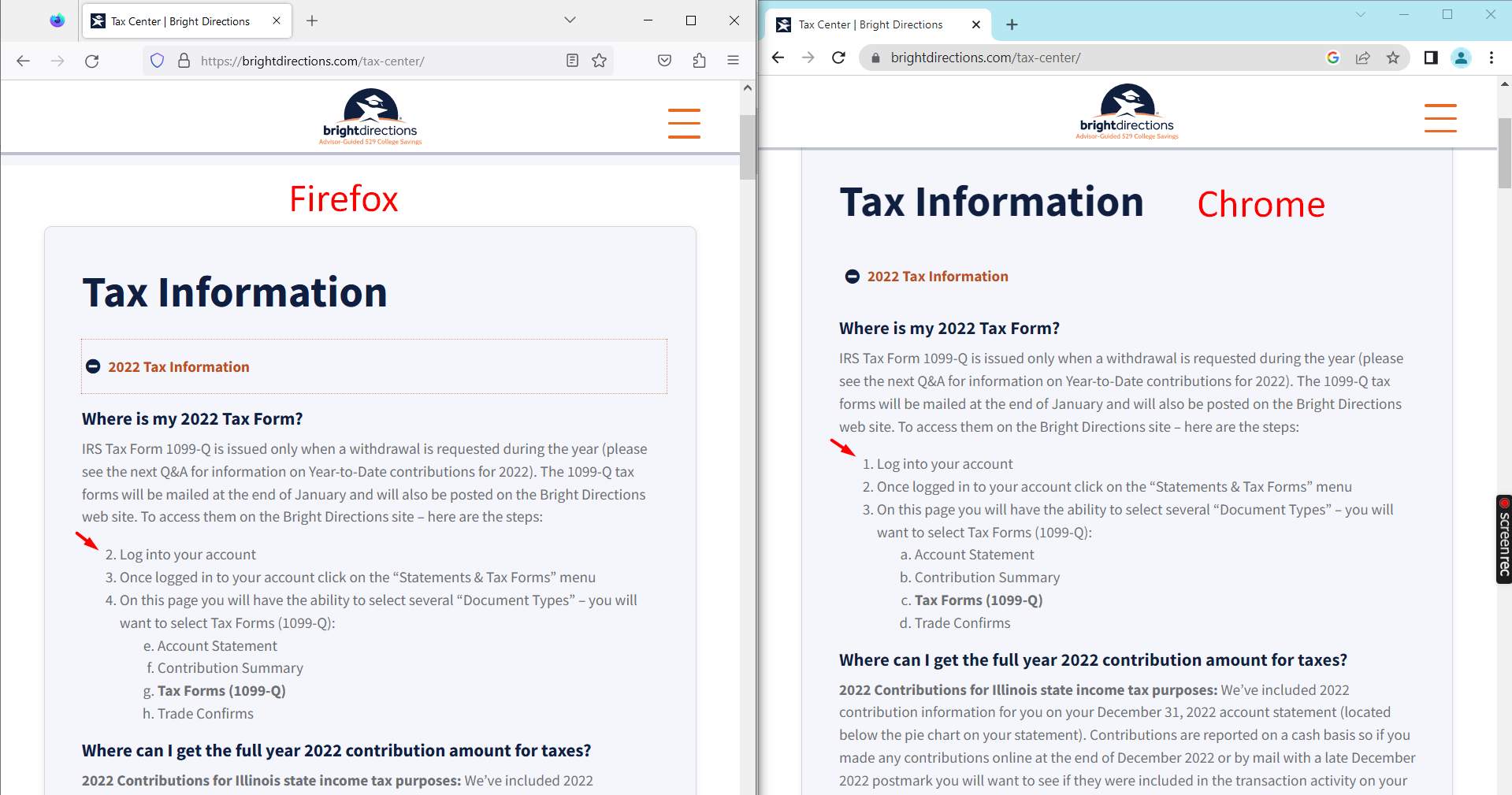1512x795 pixels.
Task: Click the Google icon in Chrome address bar
Action: point(1333,58)
